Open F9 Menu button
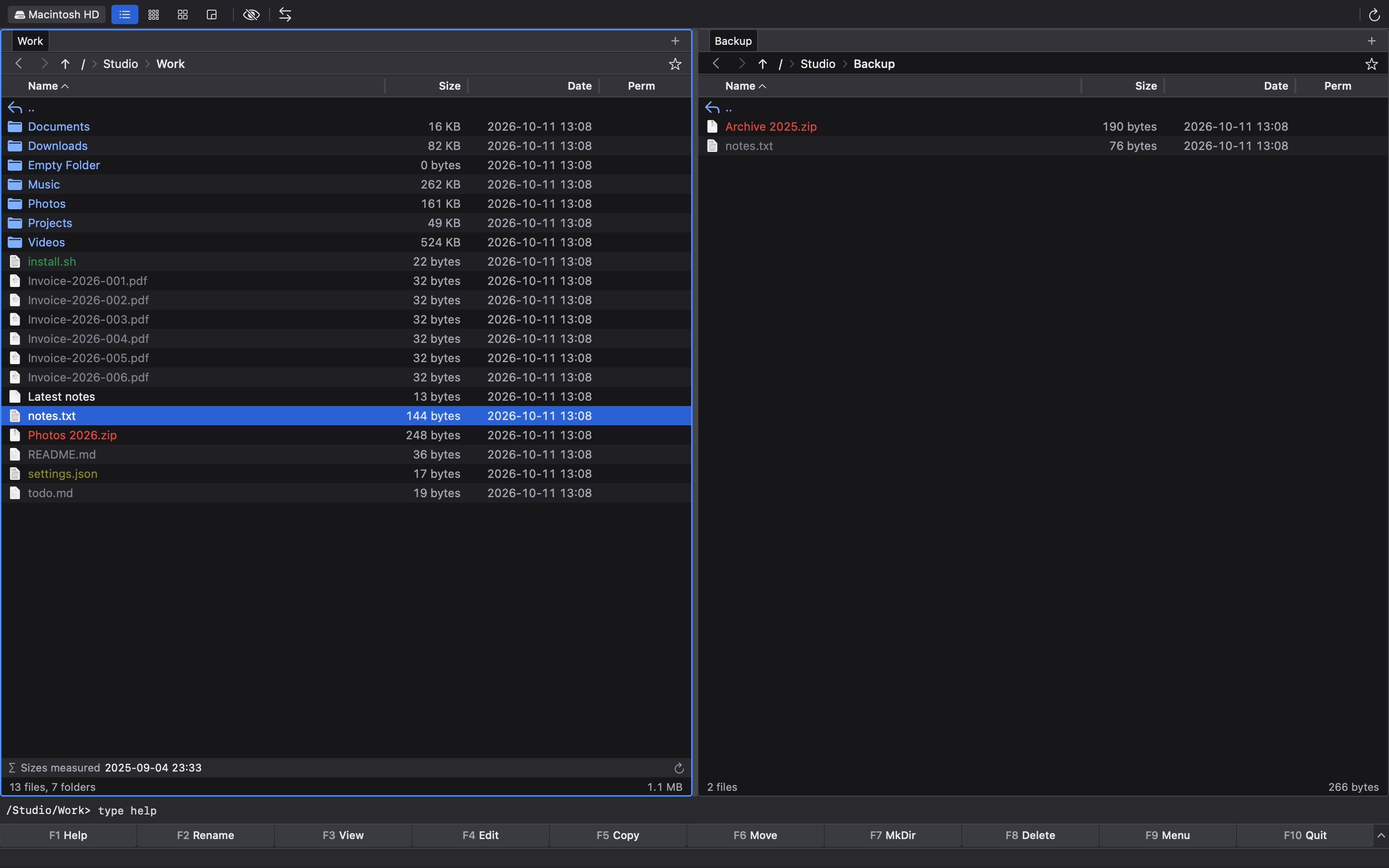This screenshot has height=868, width=1389. (1168, 835)
